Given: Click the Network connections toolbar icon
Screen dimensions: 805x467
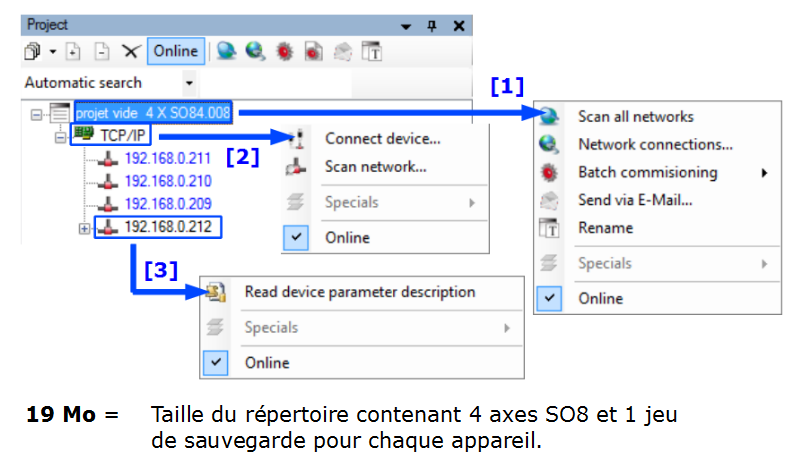Looking at the screenshot, I should [x=255, y=50].
